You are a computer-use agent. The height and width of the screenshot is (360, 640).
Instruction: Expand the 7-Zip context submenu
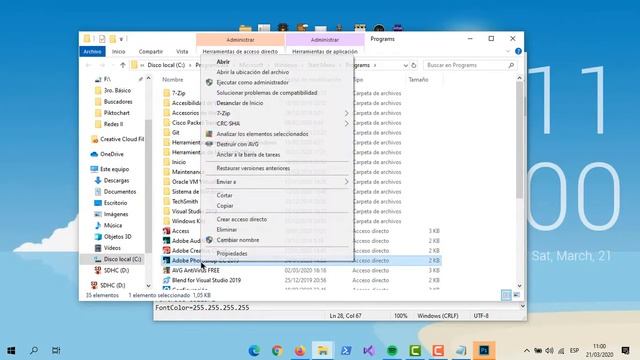[x=347, y=113]
